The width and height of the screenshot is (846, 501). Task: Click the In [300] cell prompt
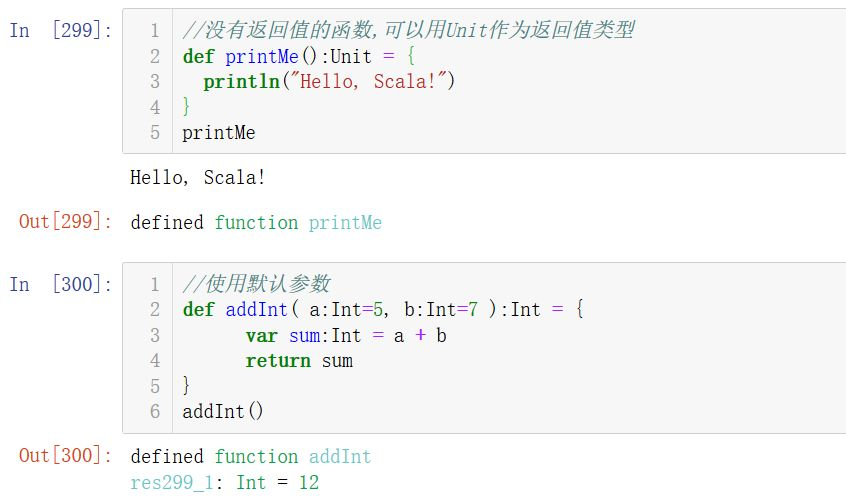[61, 284]
